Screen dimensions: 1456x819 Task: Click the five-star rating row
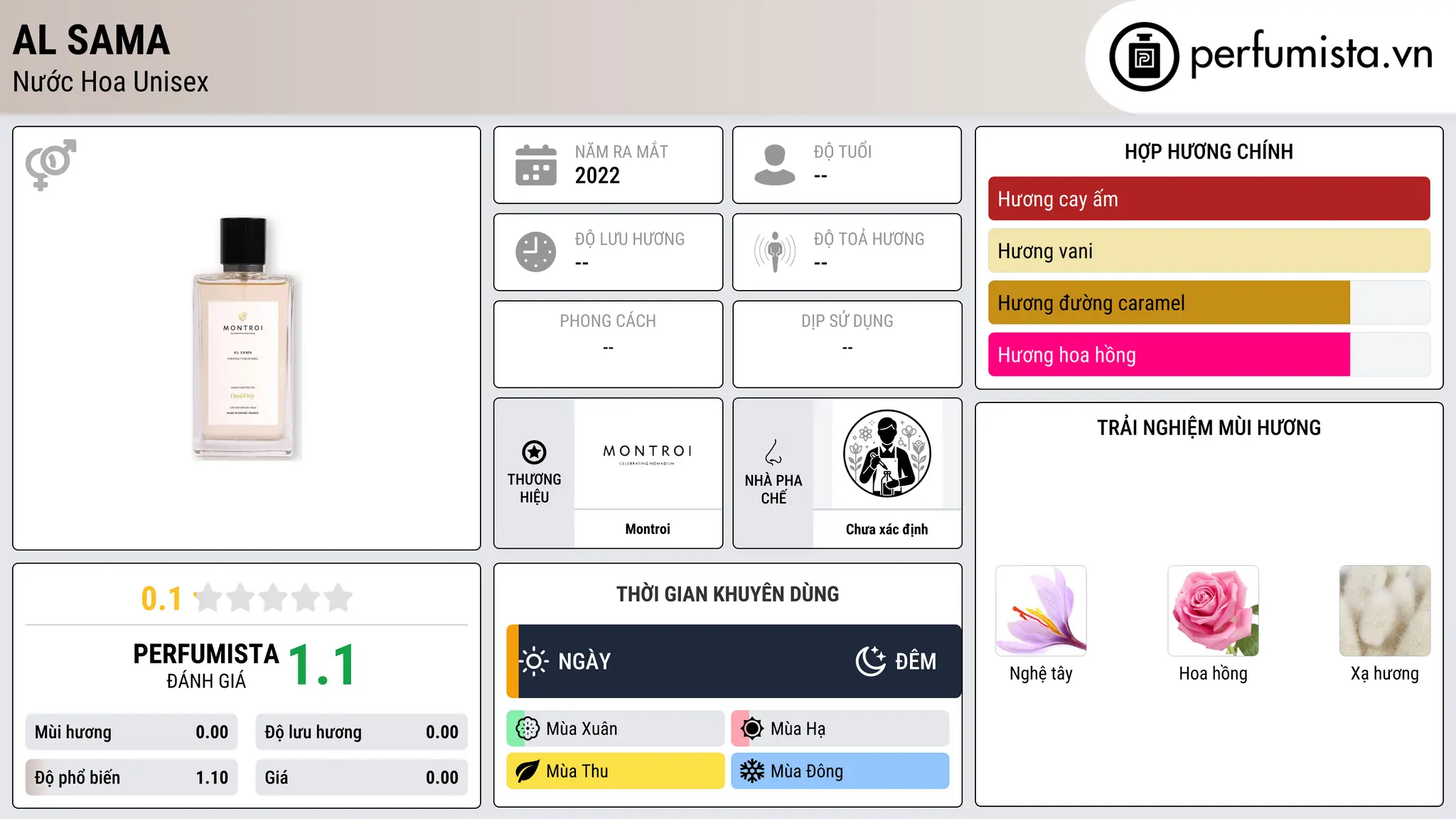274,598
